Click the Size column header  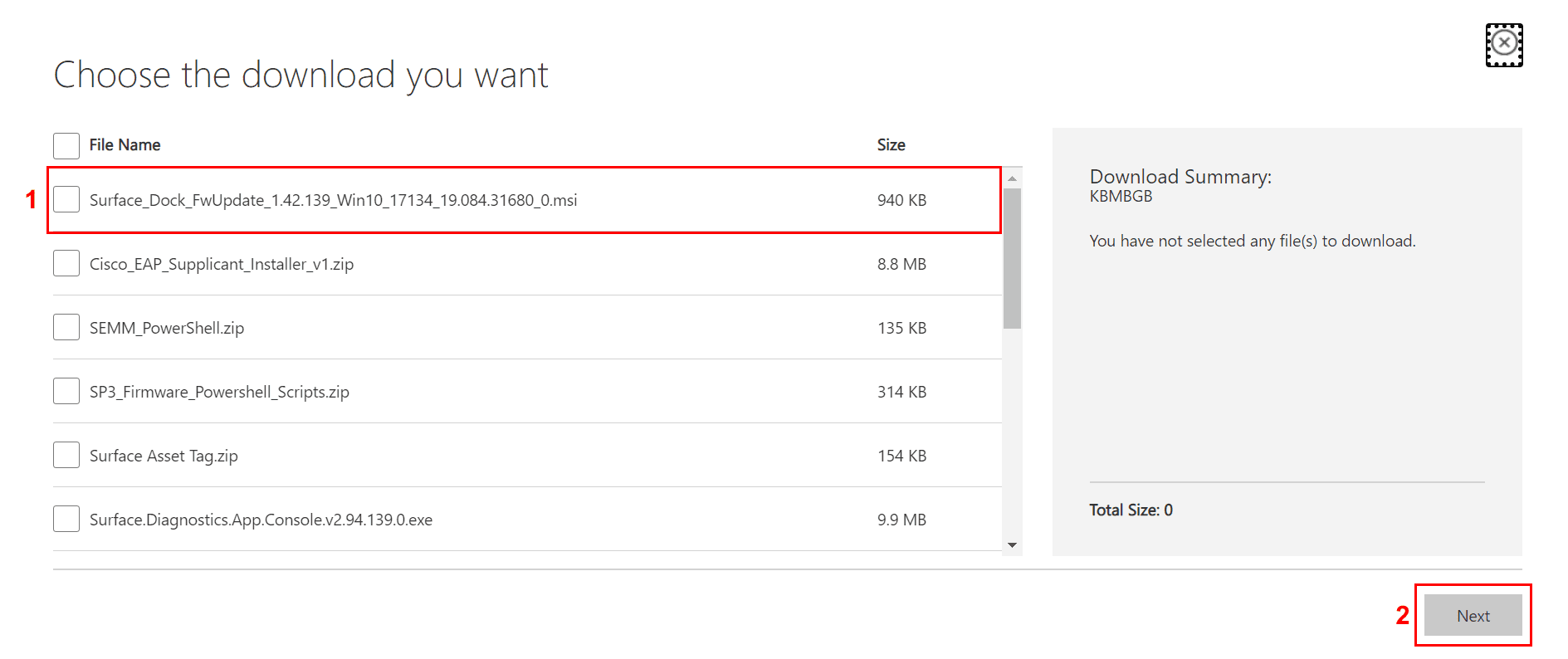tap(891, 144)
